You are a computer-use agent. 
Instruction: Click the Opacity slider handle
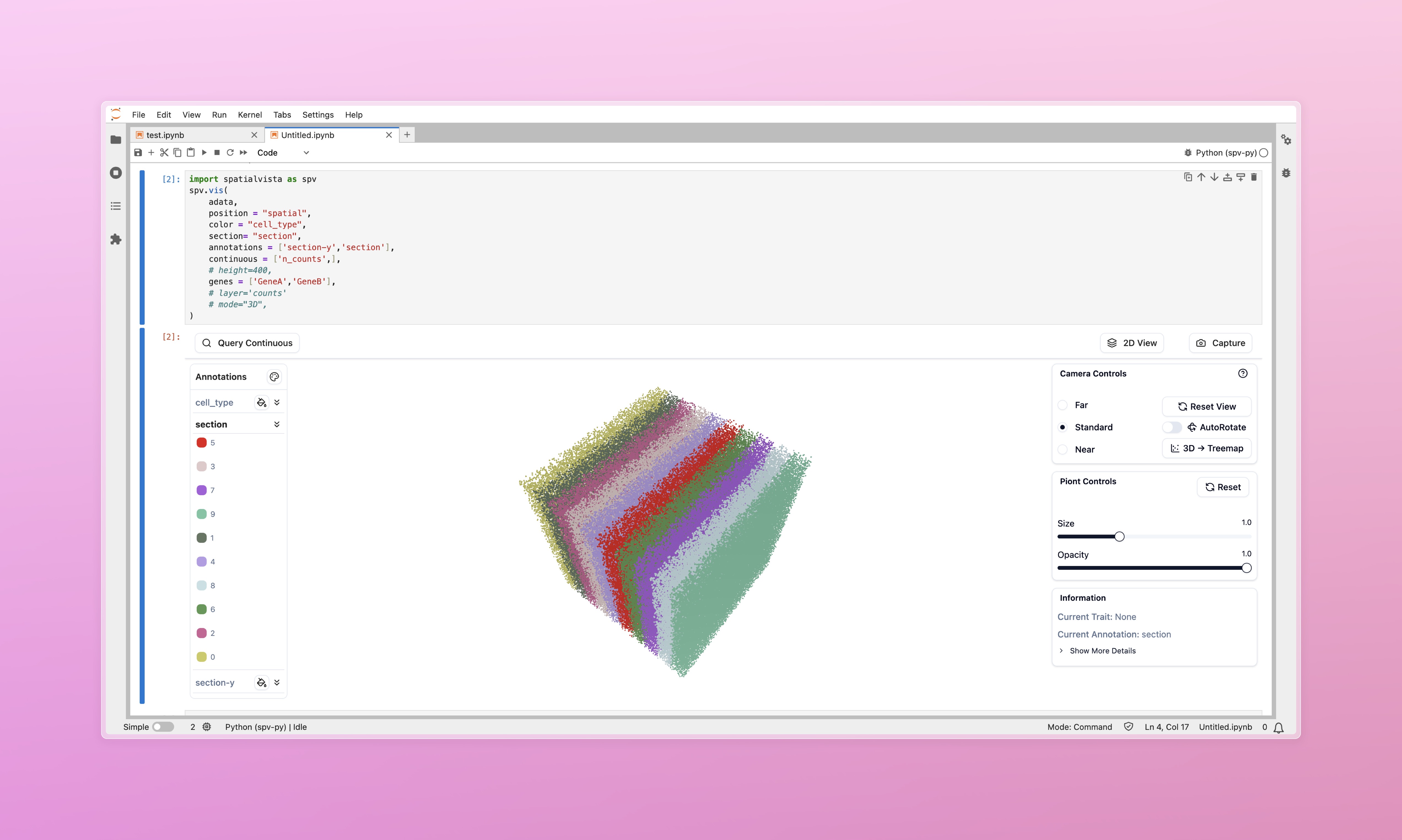point(1246,568)
